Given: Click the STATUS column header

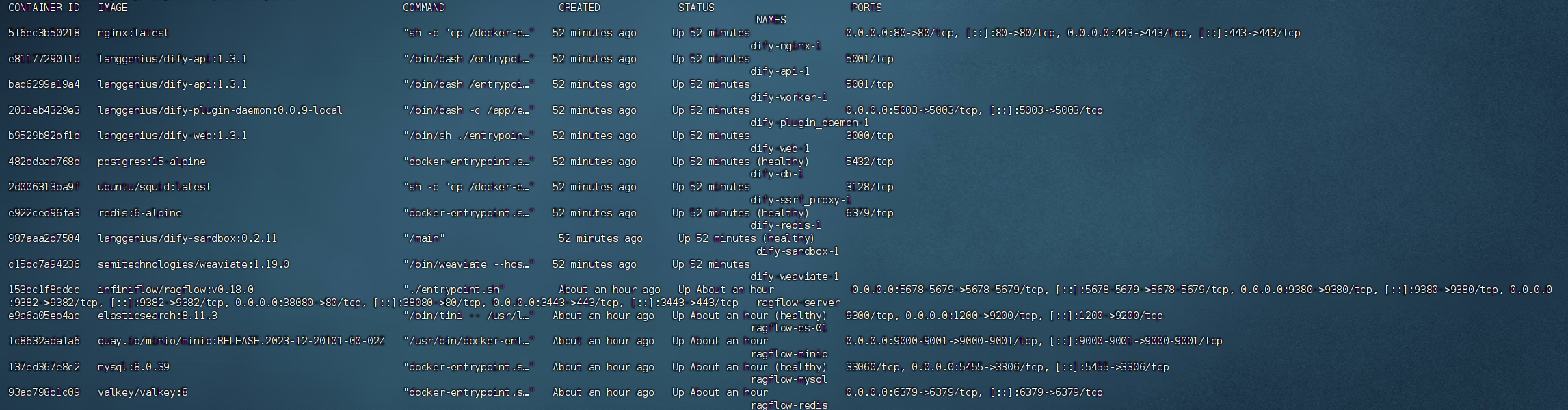Looking at the screenshot, I should 696,8.
